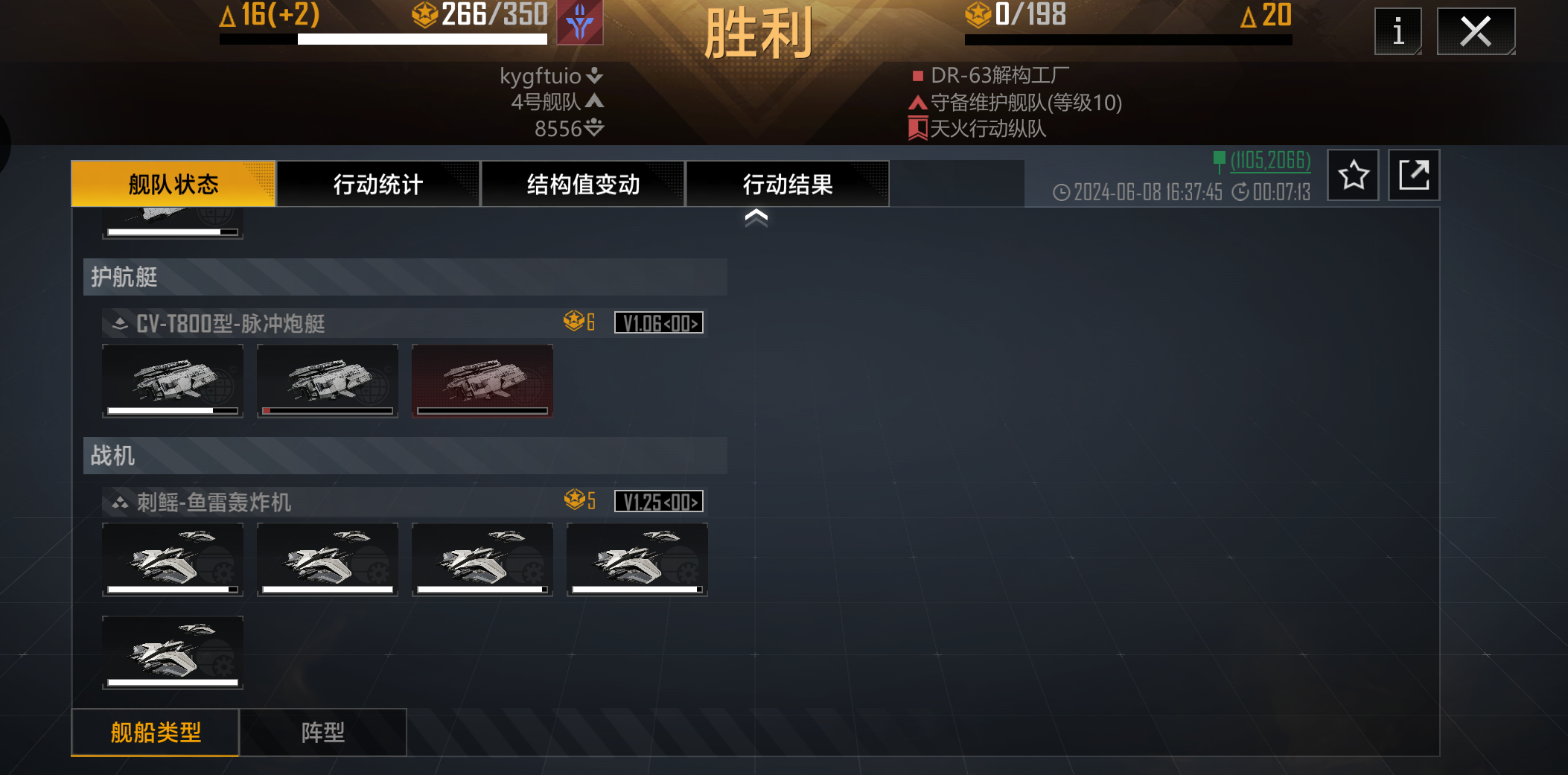Click the CV-T800 frigate class icon

120,324
